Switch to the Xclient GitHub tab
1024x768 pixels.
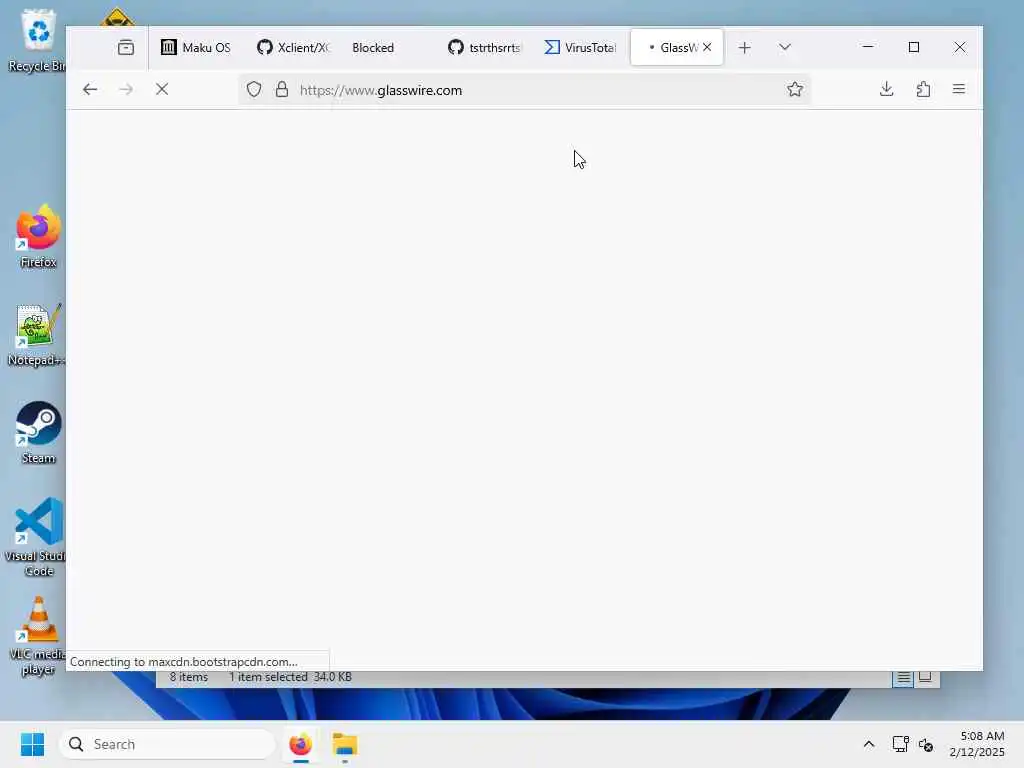[293, 48]
